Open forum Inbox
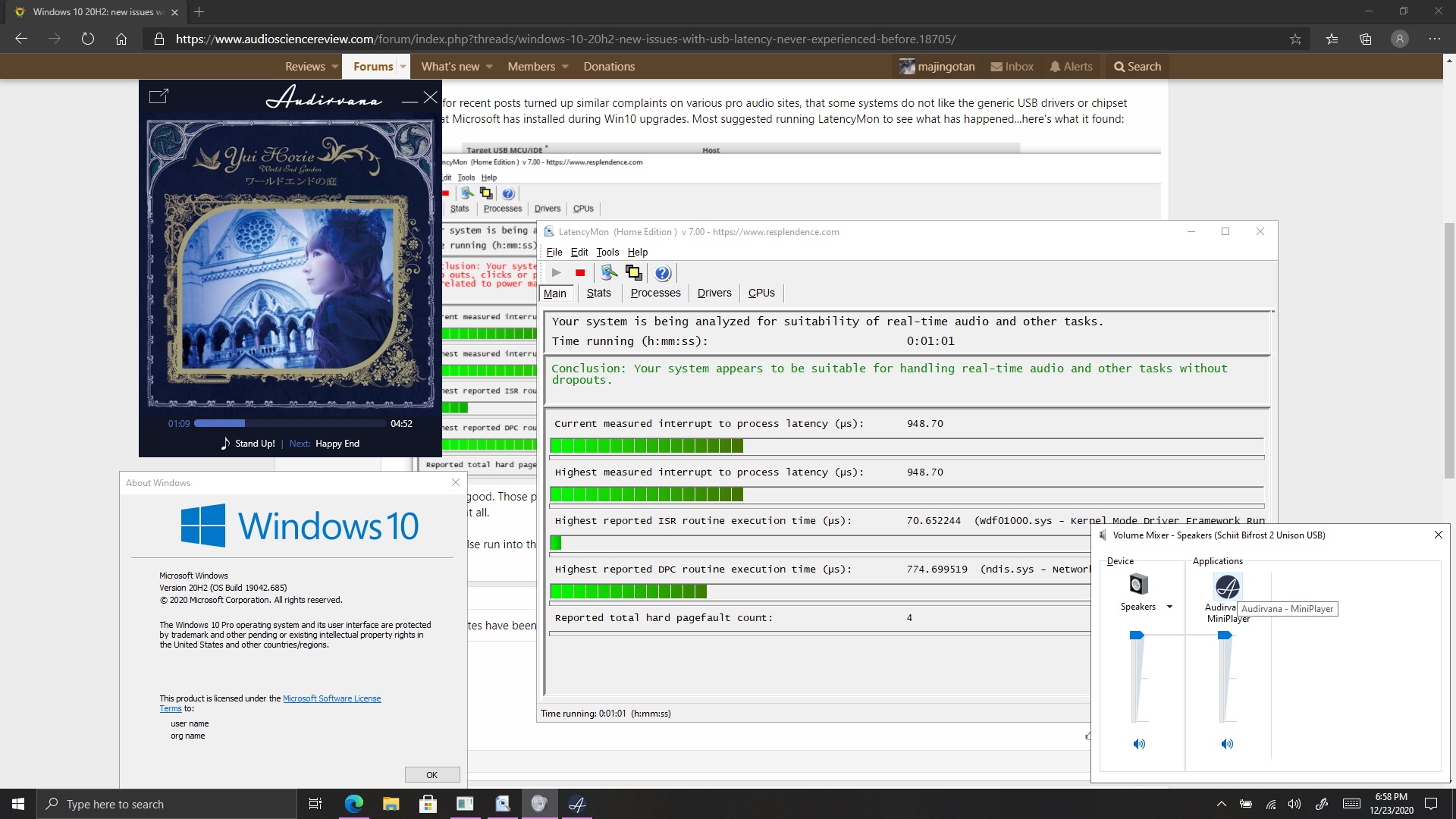Viewport: 1456px width, 819px height. 1012,67
